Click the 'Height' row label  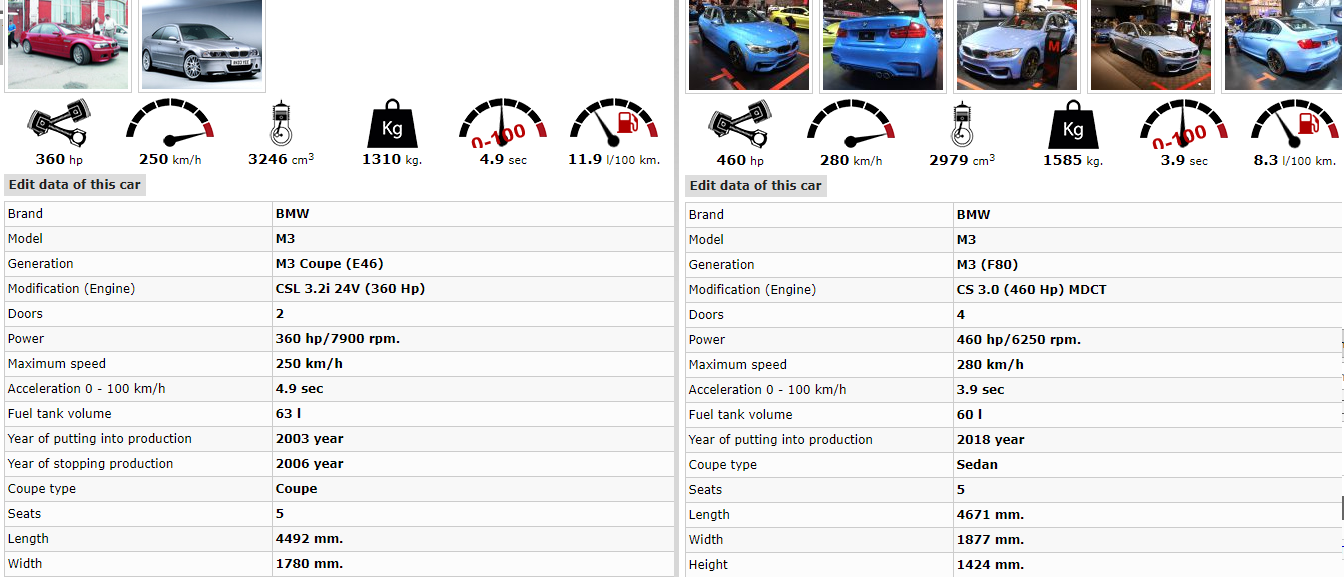tap(709, 565)
